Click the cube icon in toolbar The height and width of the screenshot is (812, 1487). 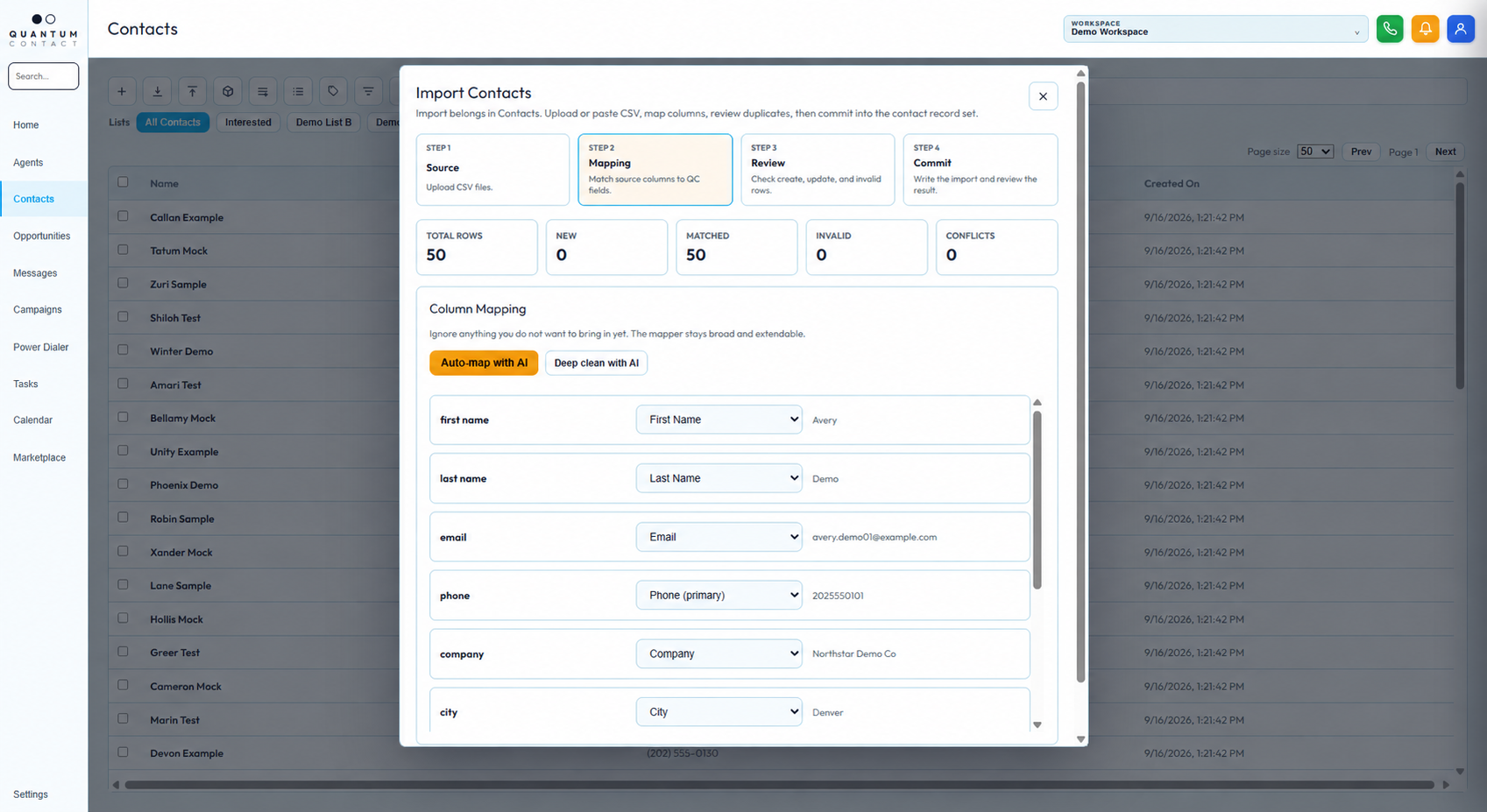tap(228, 91)
